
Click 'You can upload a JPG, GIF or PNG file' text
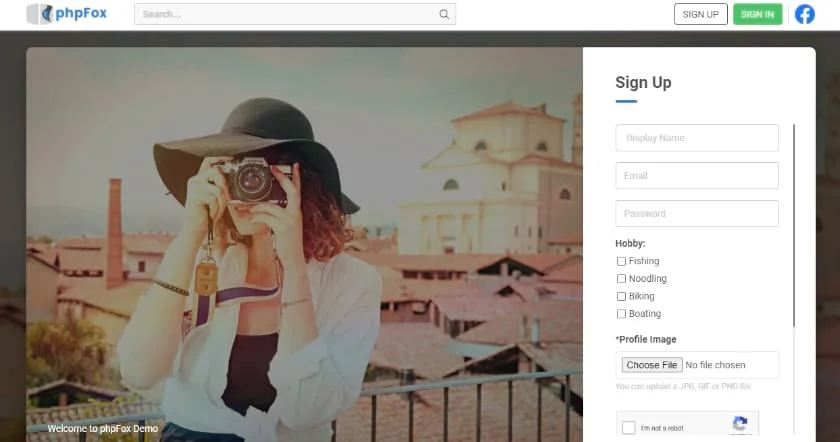(684, 386)
